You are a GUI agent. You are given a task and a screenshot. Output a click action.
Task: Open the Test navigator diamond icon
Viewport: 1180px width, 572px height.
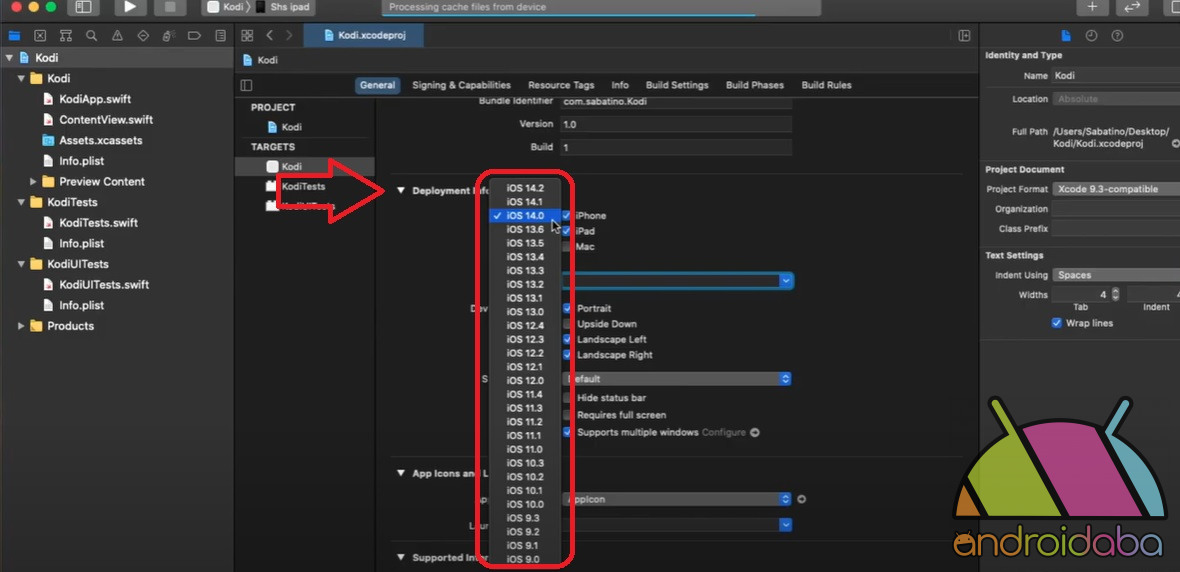[x=143, y=35]
